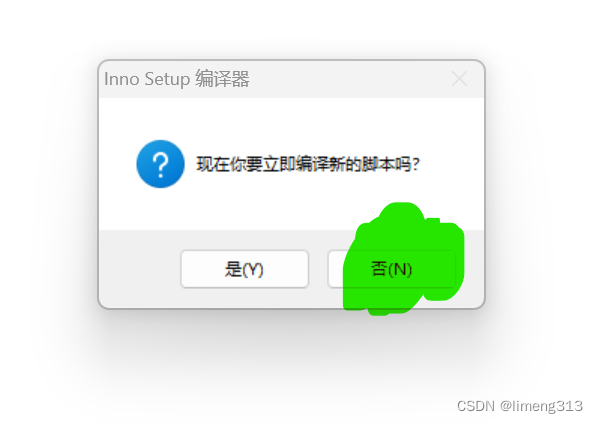
Task: Click the (N) accelerator label
Action: pos(400,270)
